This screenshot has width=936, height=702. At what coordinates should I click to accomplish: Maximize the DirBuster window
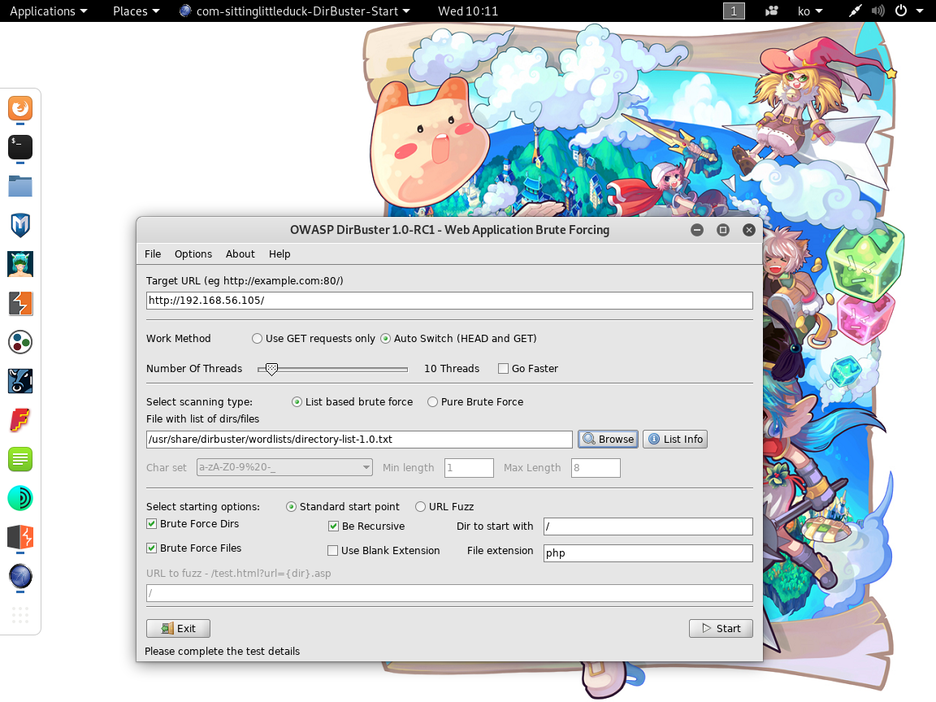tap(723, 230)
